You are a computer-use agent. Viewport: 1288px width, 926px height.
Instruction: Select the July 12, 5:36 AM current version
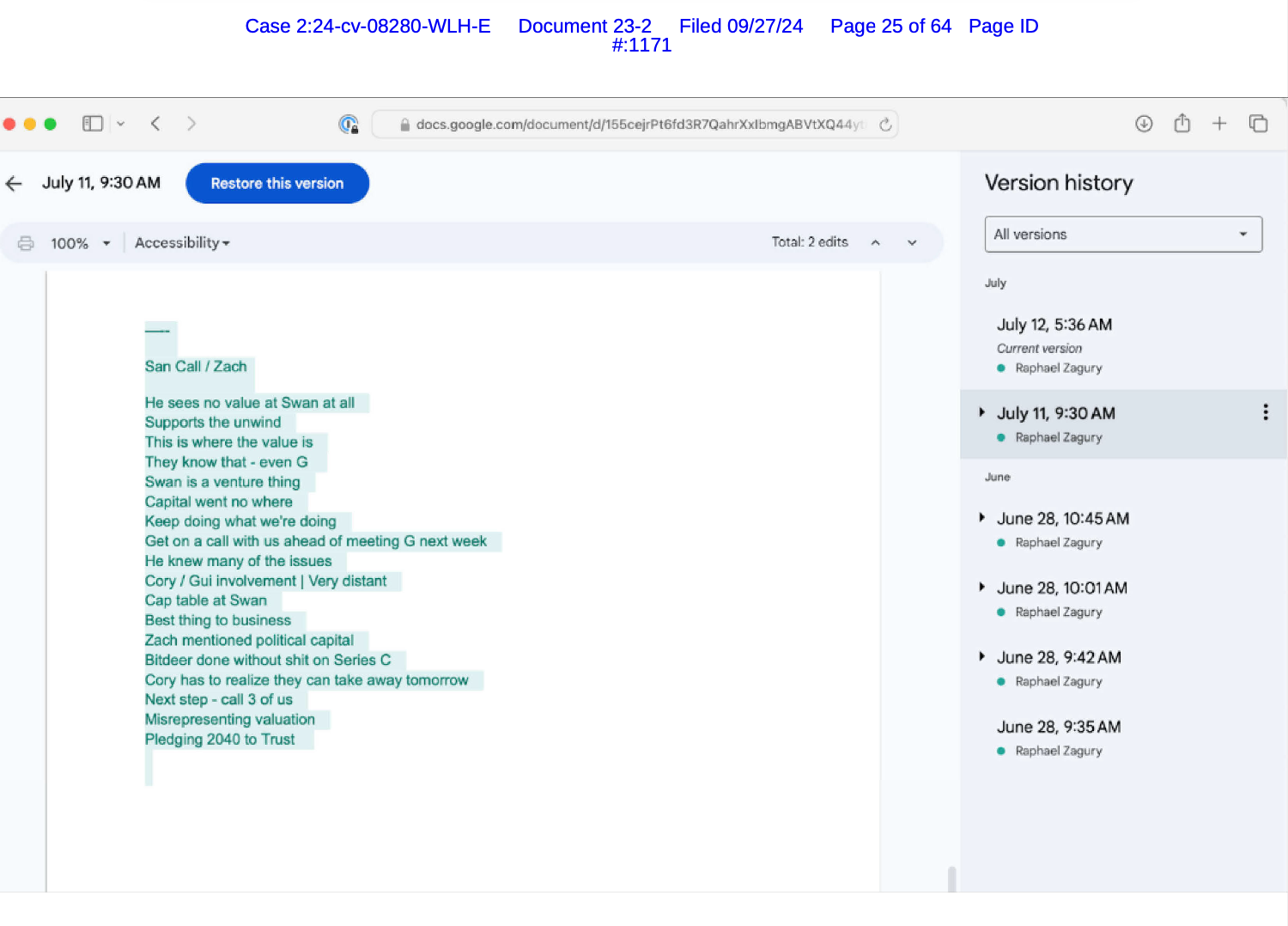coord(1123,344)
